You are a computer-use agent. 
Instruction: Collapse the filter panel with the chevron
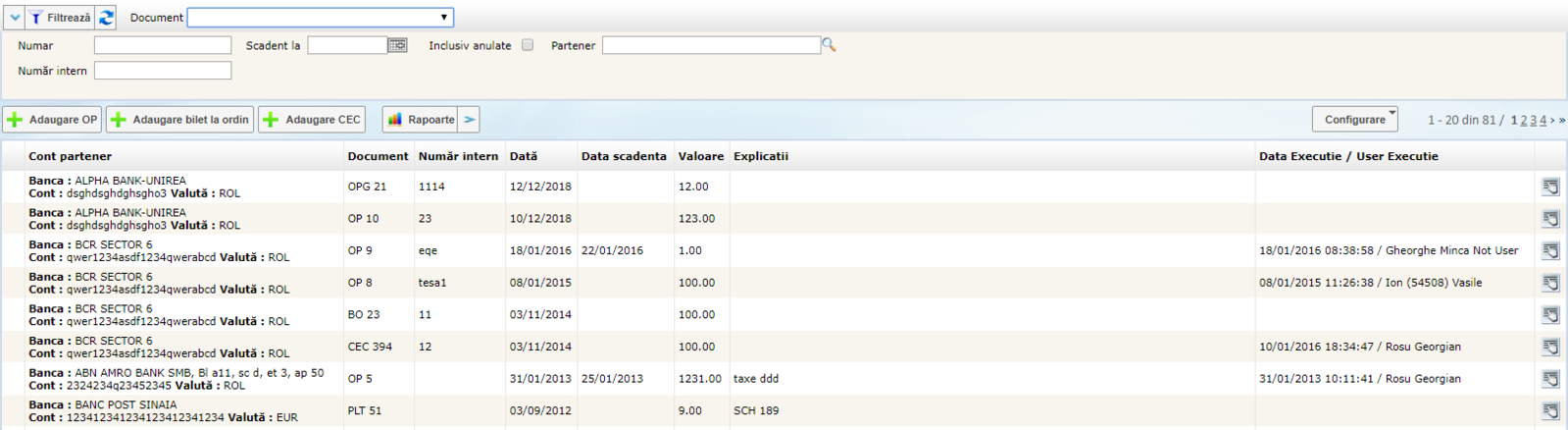(15, 18)
